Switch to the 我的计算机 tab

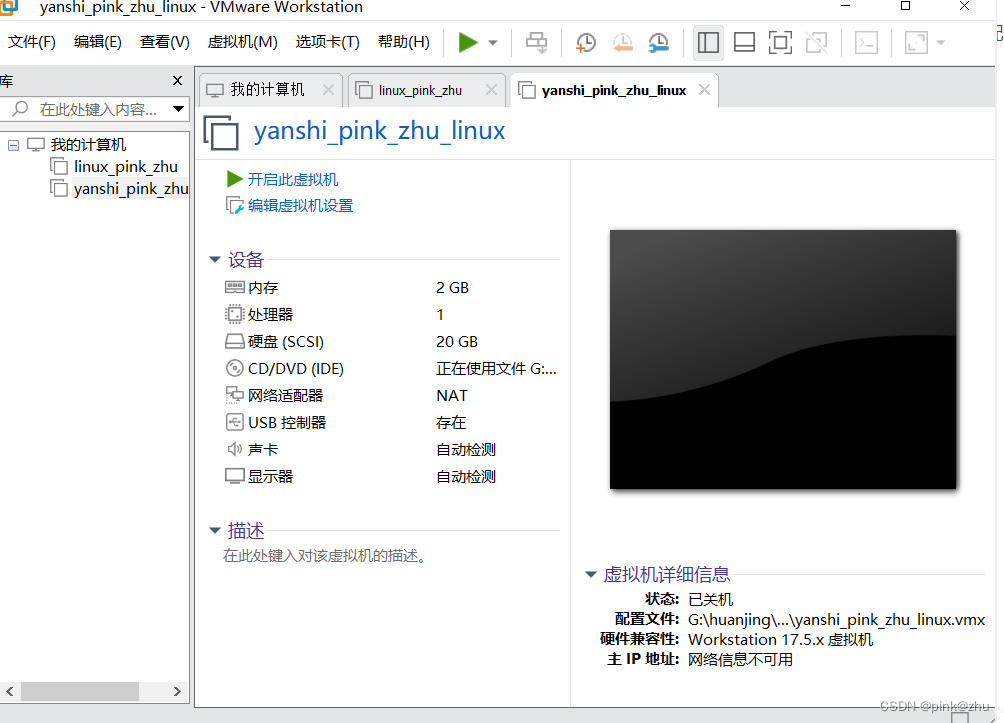click(267, 90)
